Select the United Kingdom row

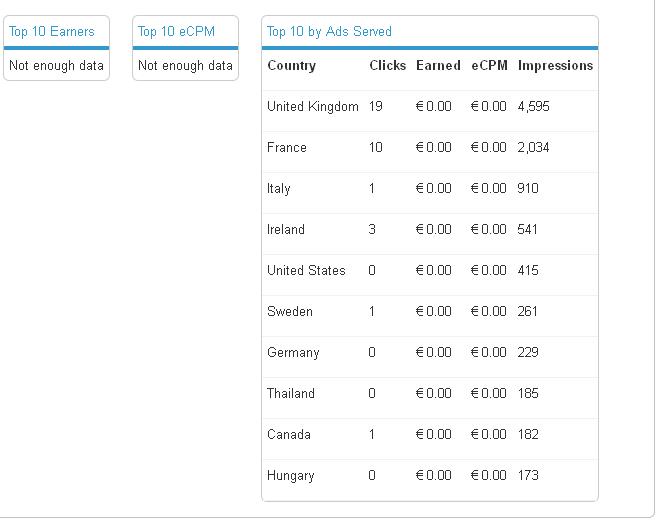pos(312,106)
